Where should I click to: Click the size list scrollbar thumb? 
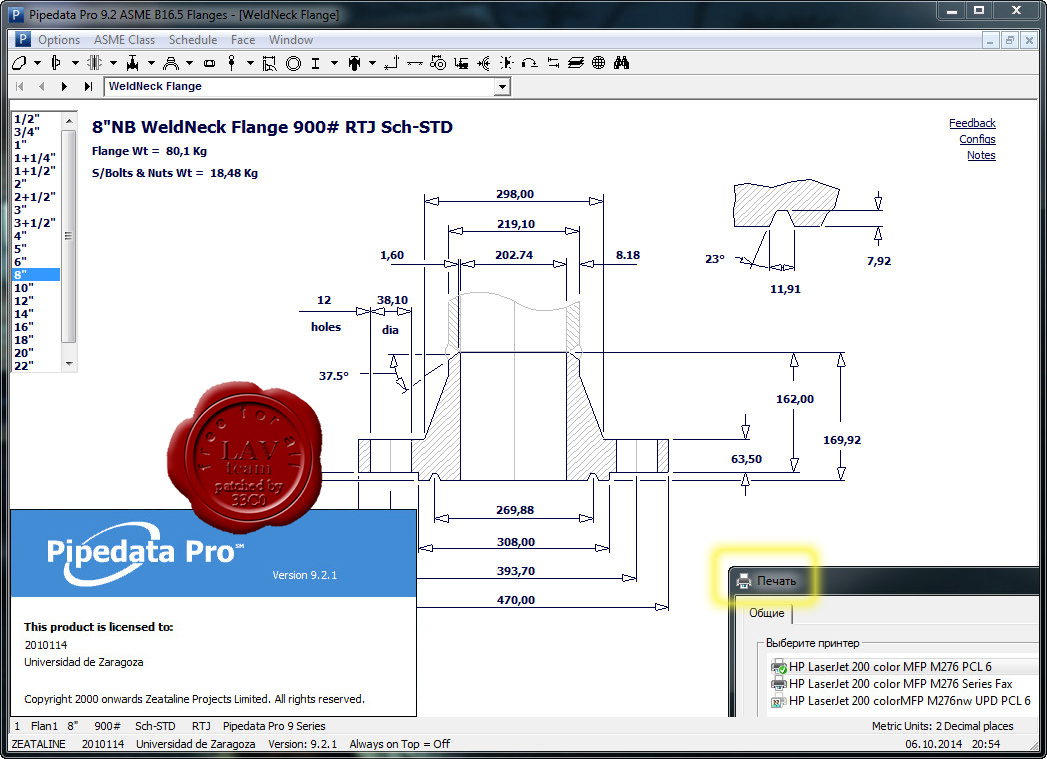click(x=69, y=236)
